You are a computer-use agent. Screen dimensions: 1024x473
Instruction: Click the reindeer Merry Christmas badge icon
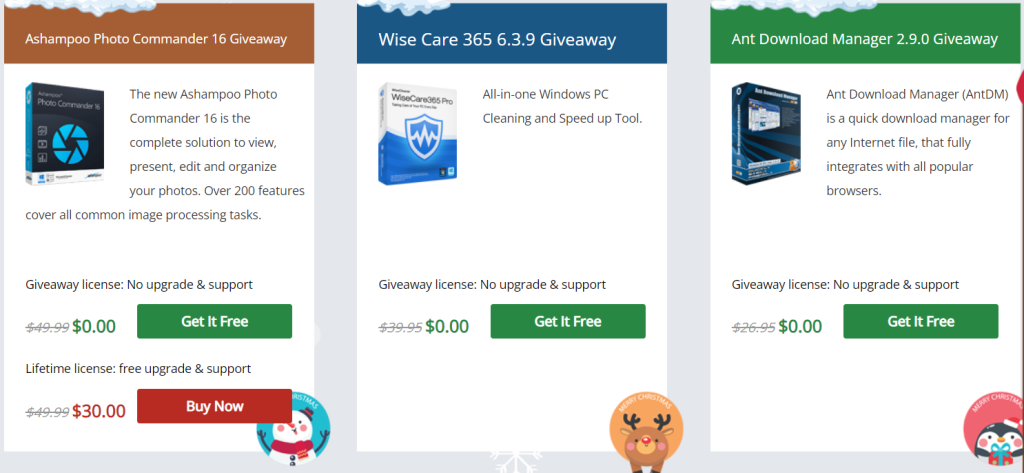pyautogui.click(x=647, y=431)
